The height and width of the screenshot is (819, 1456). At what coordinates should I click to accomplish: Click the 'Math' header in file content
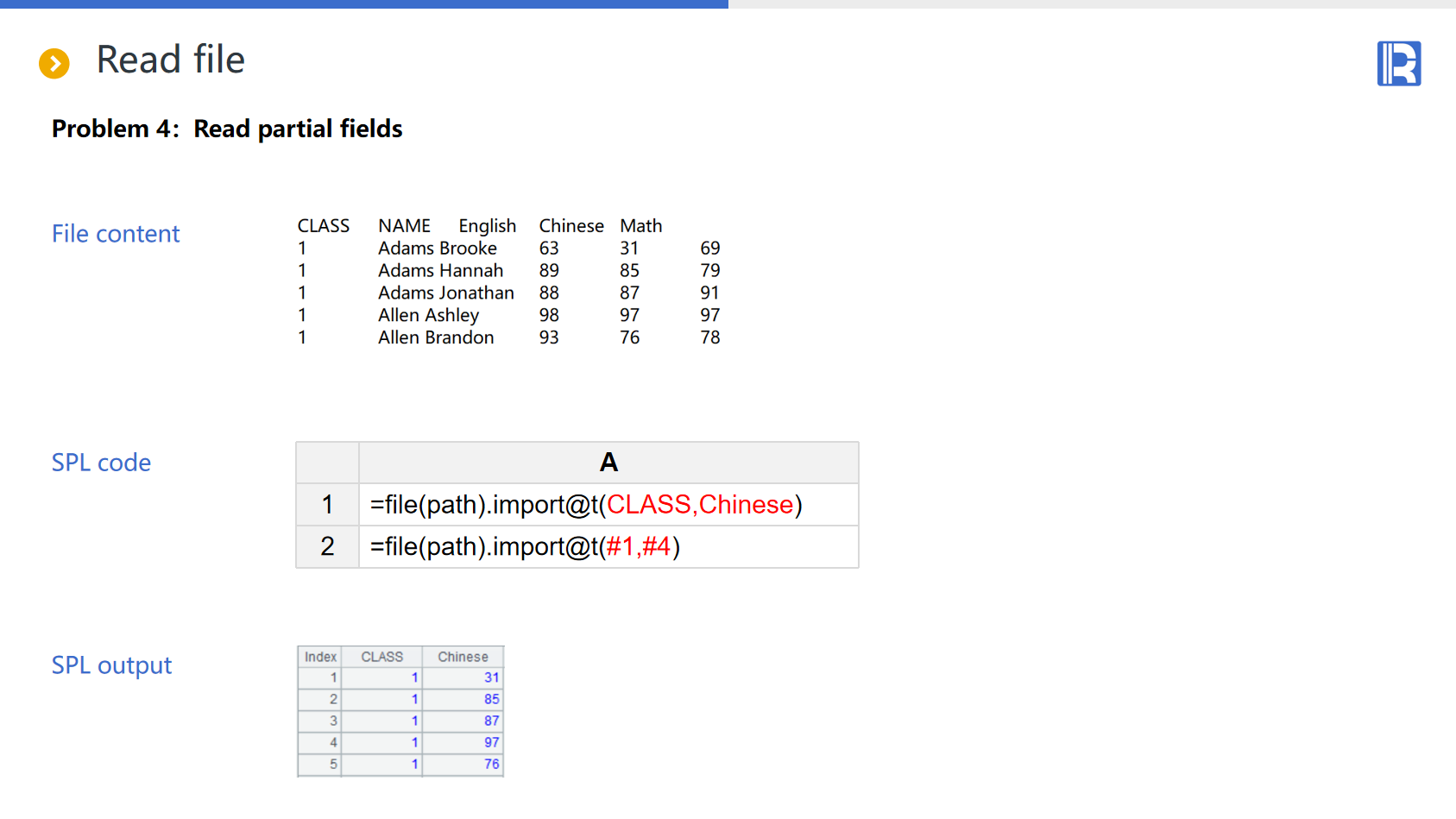(640, 226)
